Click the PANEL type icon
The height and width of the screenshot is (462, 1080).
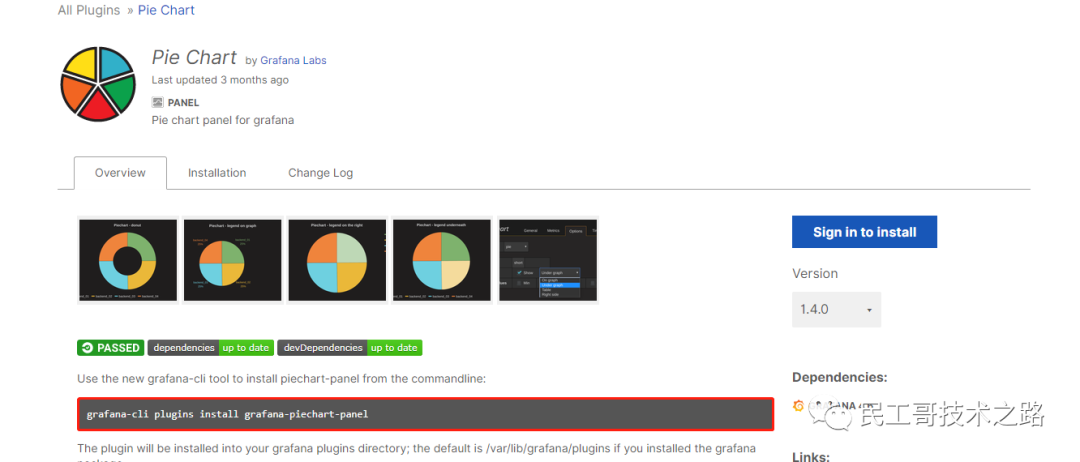(157, 103)
